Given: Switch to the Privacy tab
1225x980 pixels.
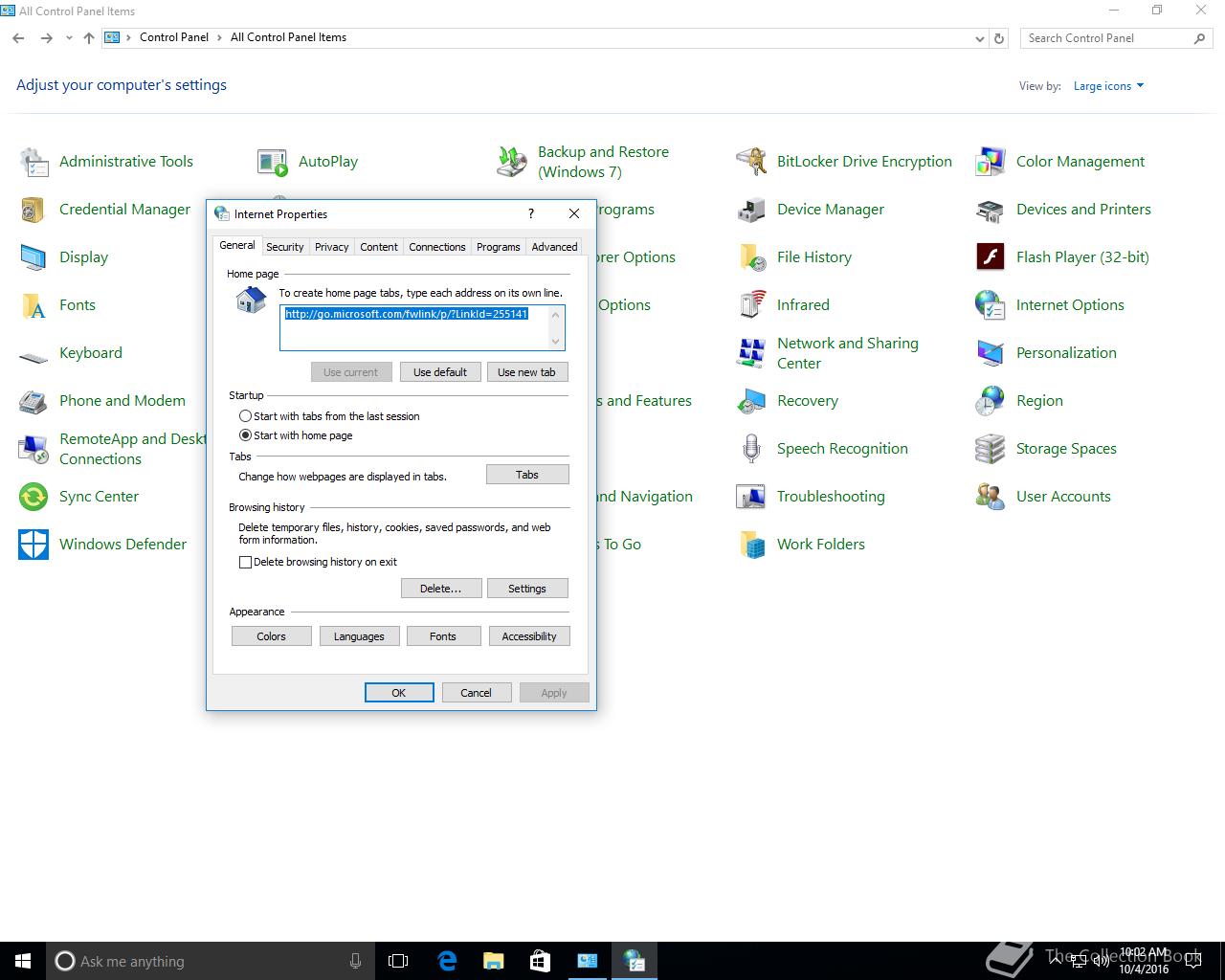Looking at the screenshot, I should coord(332,247).
